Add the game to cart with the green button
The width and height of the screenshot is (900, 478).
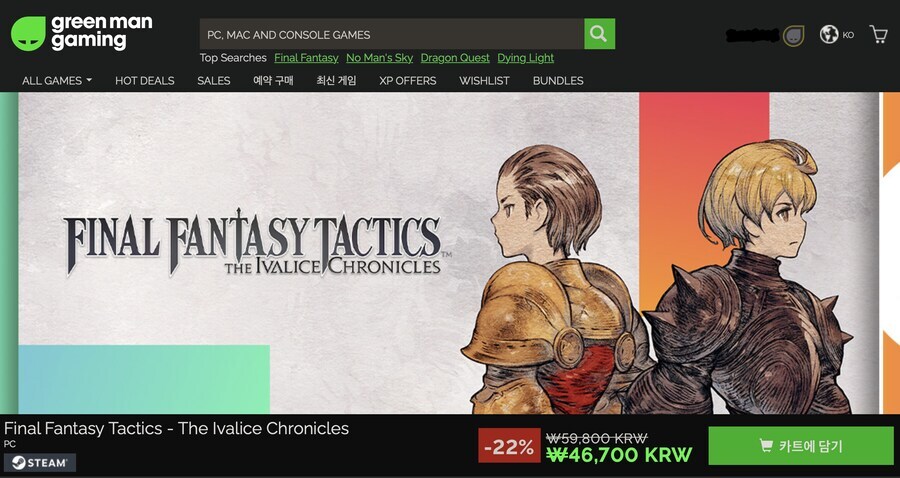click(x=801, y=445)
